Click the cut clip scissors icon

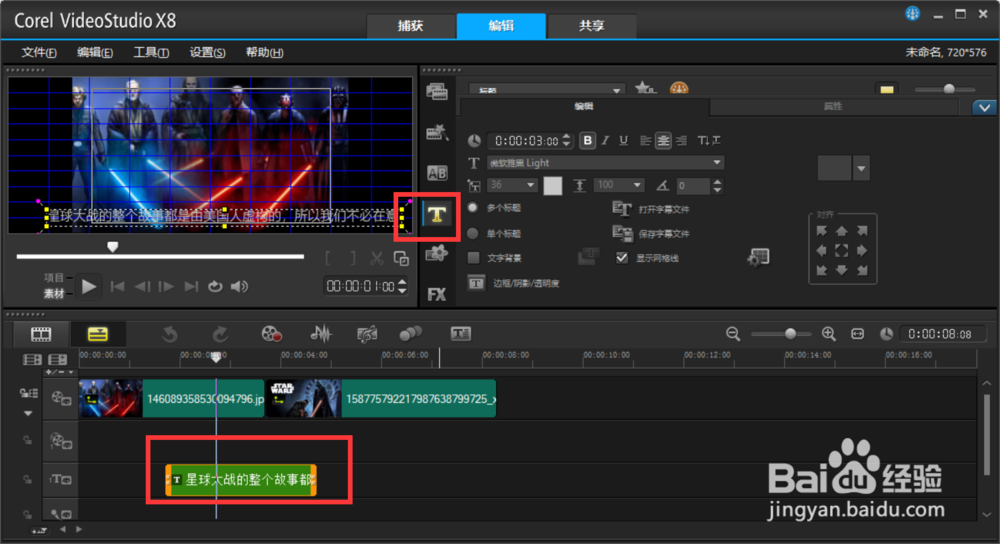point(377,258)
